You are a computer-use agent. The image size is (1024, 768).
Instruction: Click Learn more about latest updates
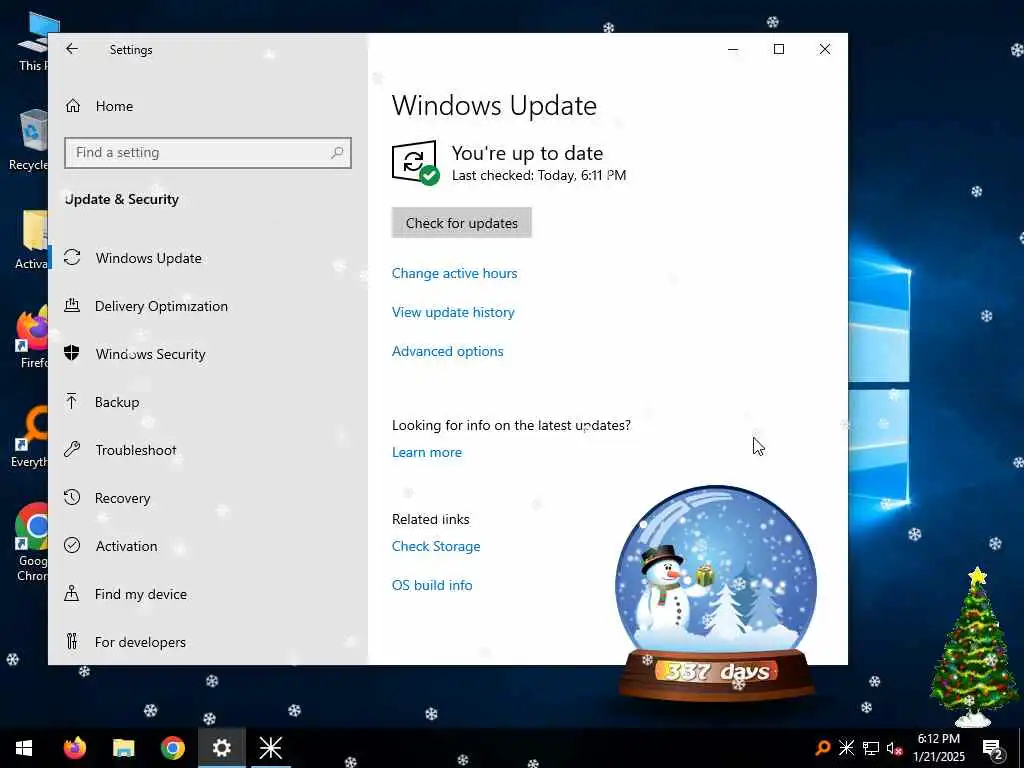point(426,452)
